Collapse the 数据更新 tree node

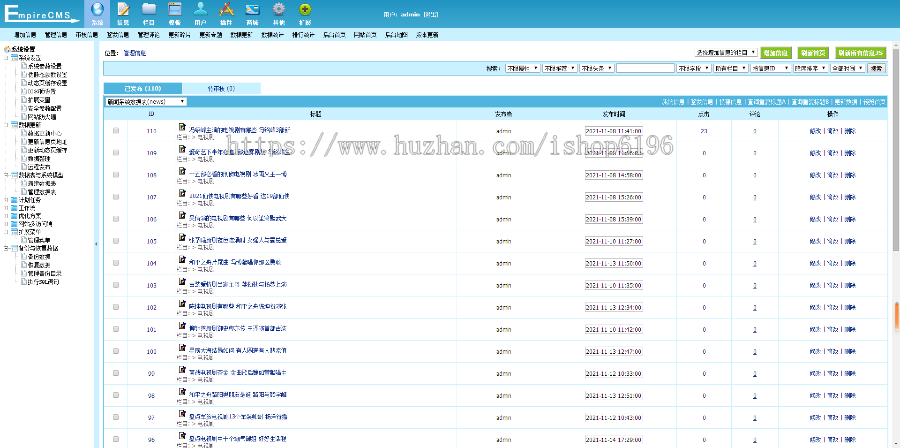(x=6, y=124)
